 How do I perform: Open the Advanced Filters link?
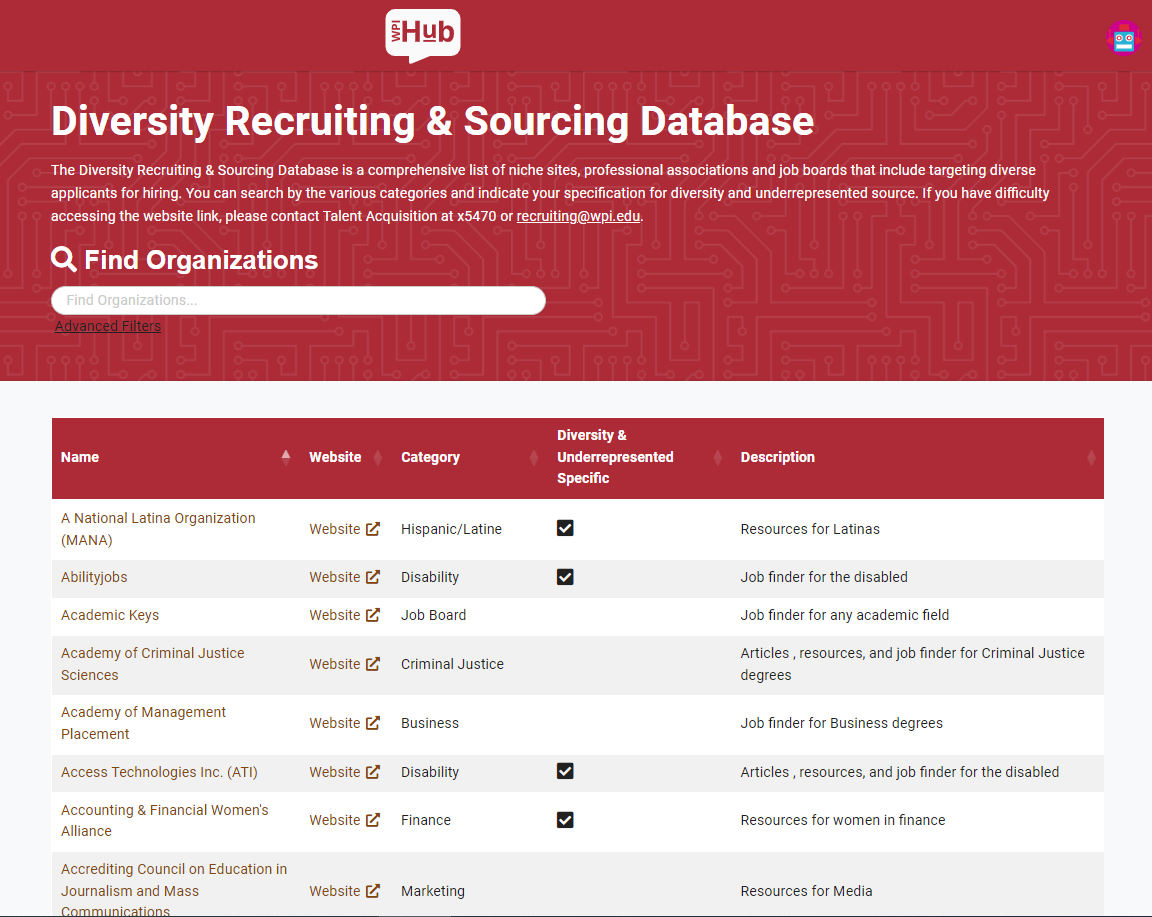click(108, 326)
